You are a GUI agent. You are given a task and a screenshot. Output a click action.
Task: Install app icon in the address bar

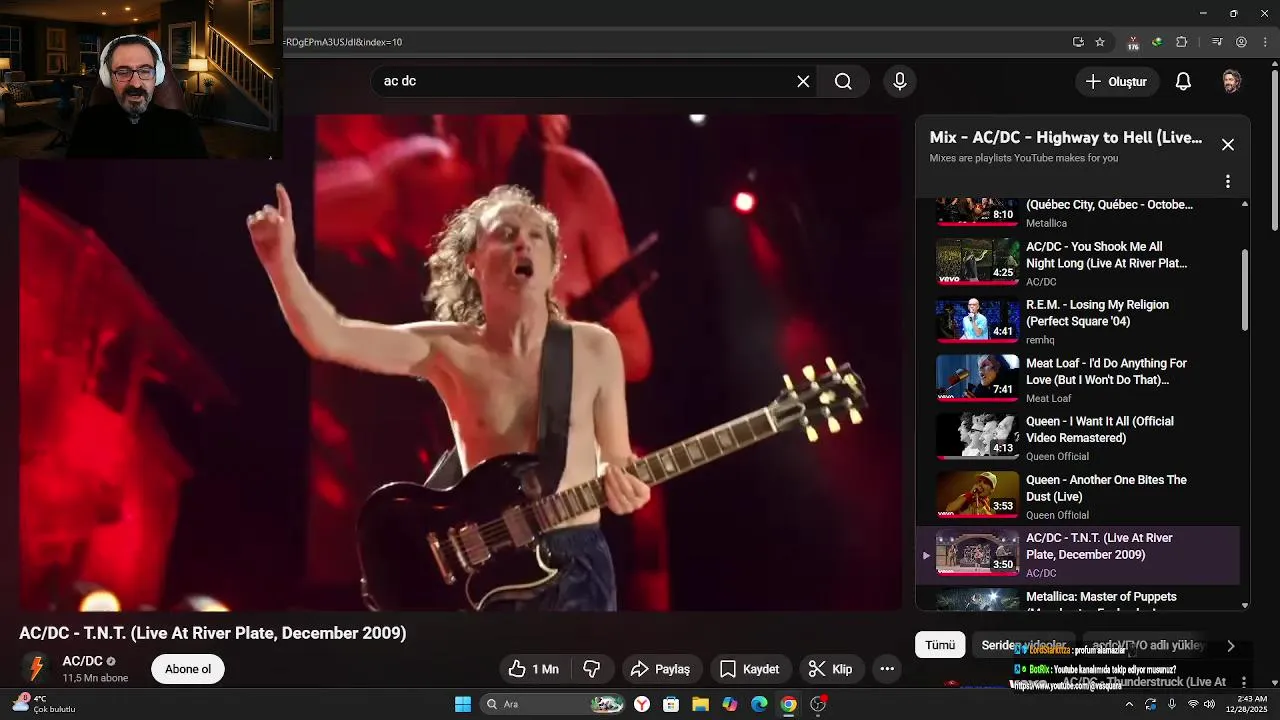1078,42
